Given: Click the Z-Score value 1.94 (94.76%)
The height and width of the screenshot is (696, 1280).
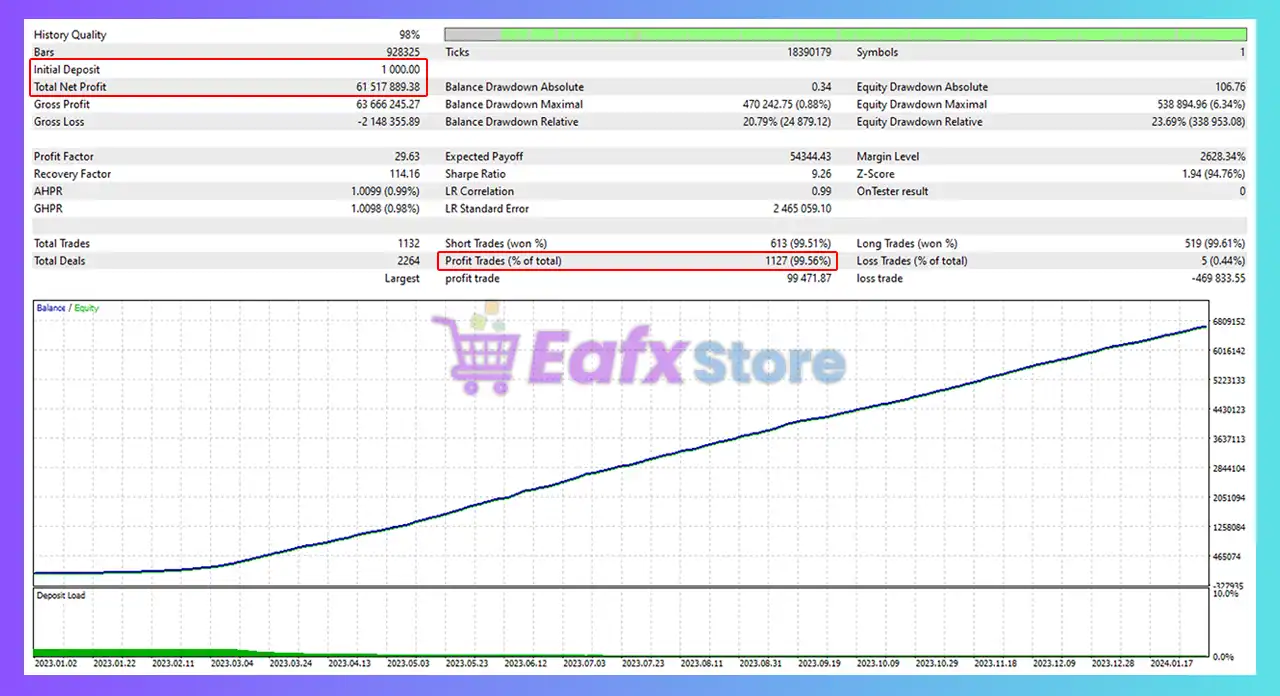Looking at the screenshot, I should pos(1214,174).
